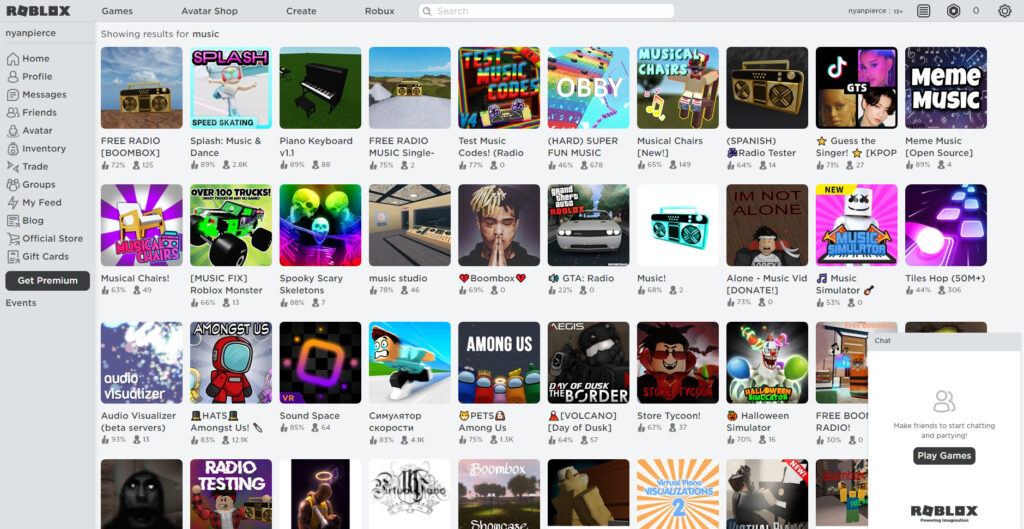This screenshot has width=1024, height=529.
Task: Open the Avatar Shop menu
Action: point(210,11)
